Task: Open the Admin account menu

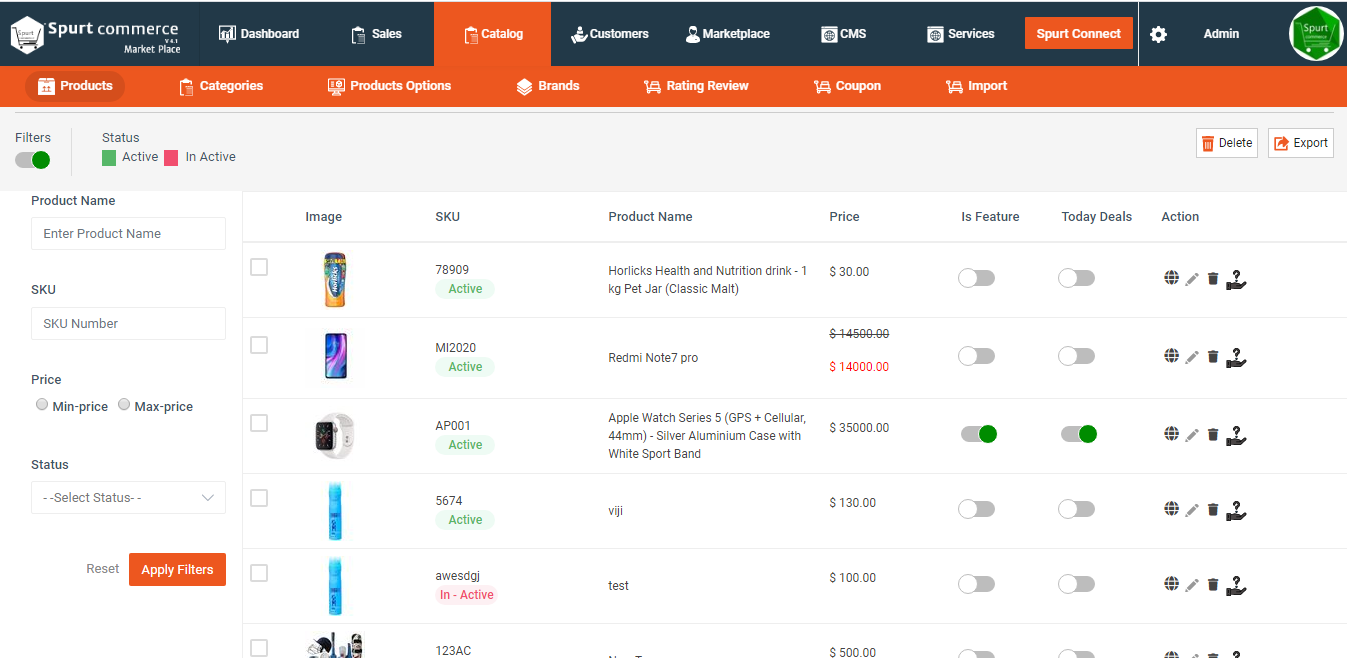Action: click(1221, 34)
